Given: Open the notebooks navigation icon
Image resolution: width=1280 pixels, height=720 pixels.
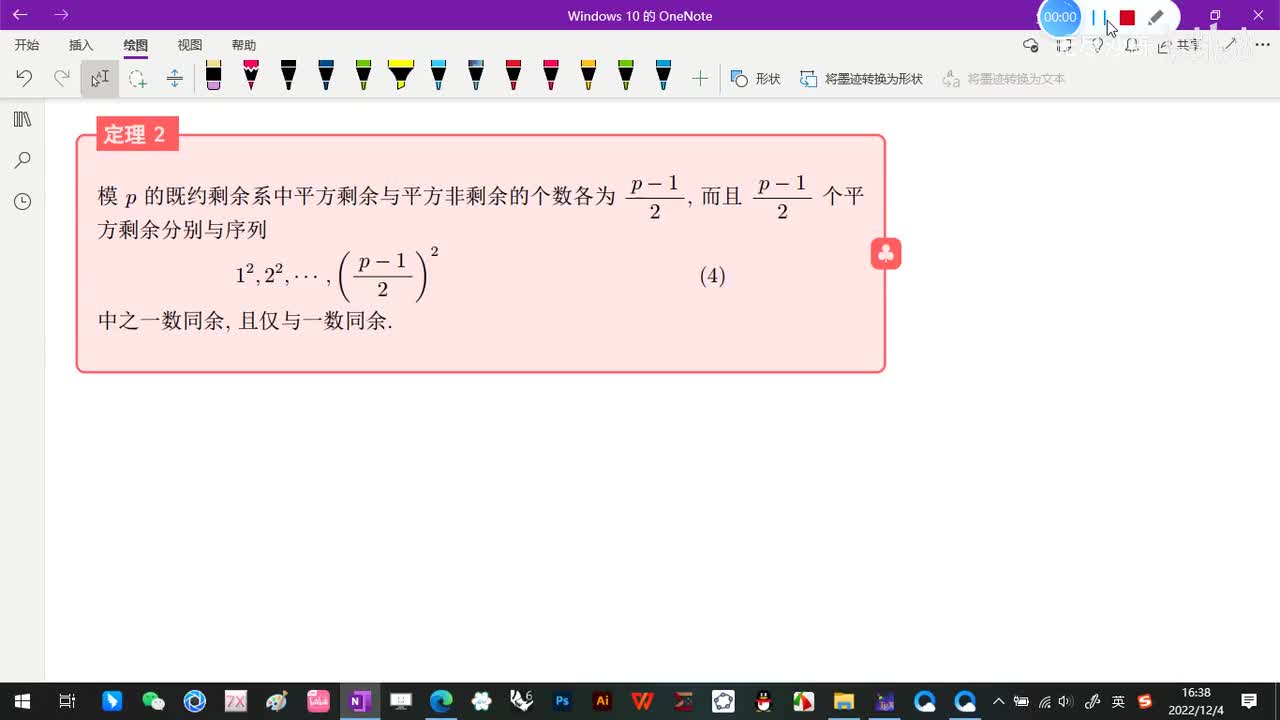Looking at the screenshot, I should [x=22, y=120].
